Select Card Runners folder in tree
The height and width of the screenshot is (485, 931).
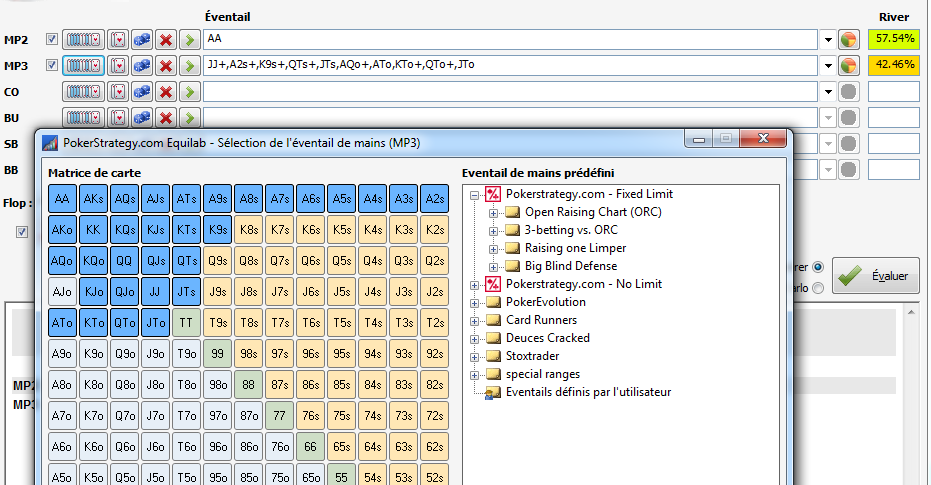tap(541, 320)
